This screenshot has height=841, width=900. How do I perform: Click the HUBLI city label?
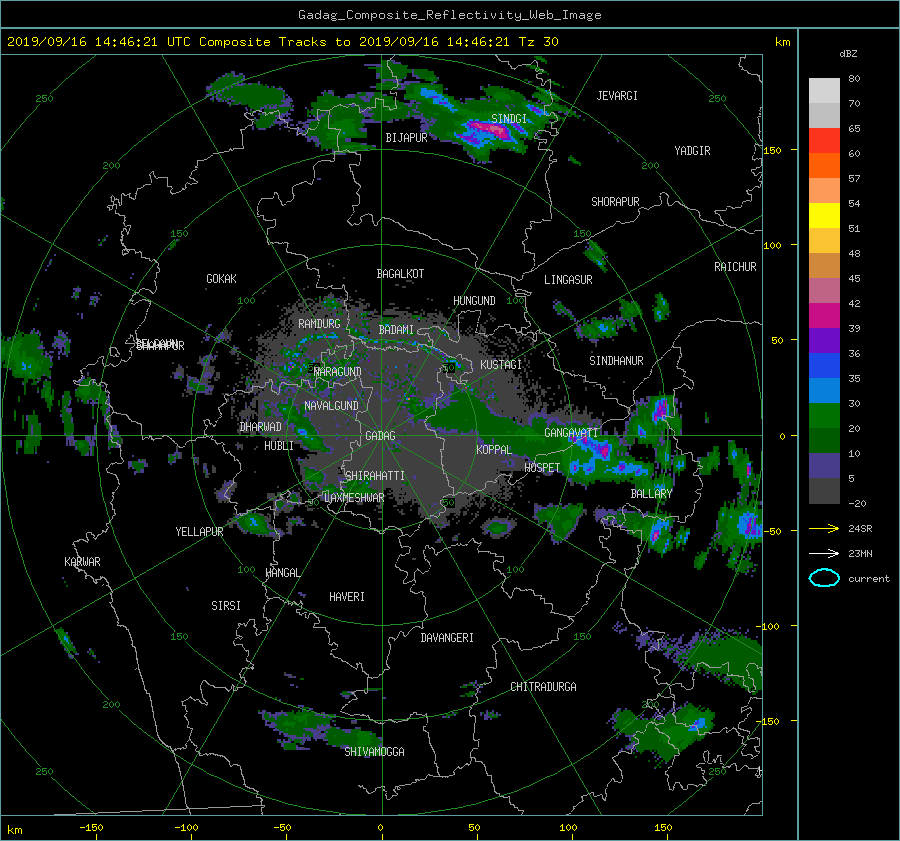pyautogui.click(x=279, y=446)
